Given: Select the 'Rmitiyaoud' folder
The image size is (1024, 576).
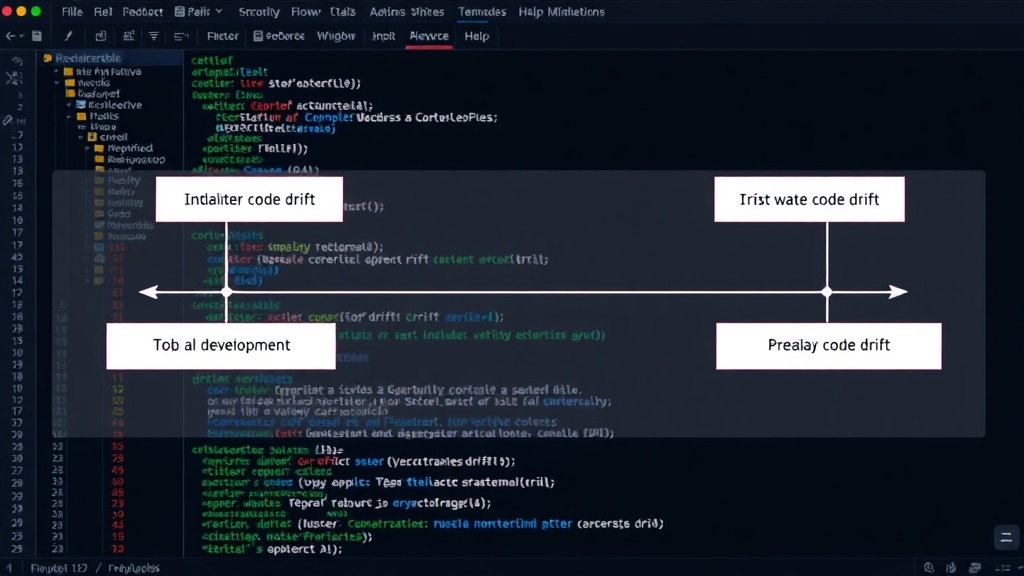Looking at the screenshot, I should coord(129,159).
